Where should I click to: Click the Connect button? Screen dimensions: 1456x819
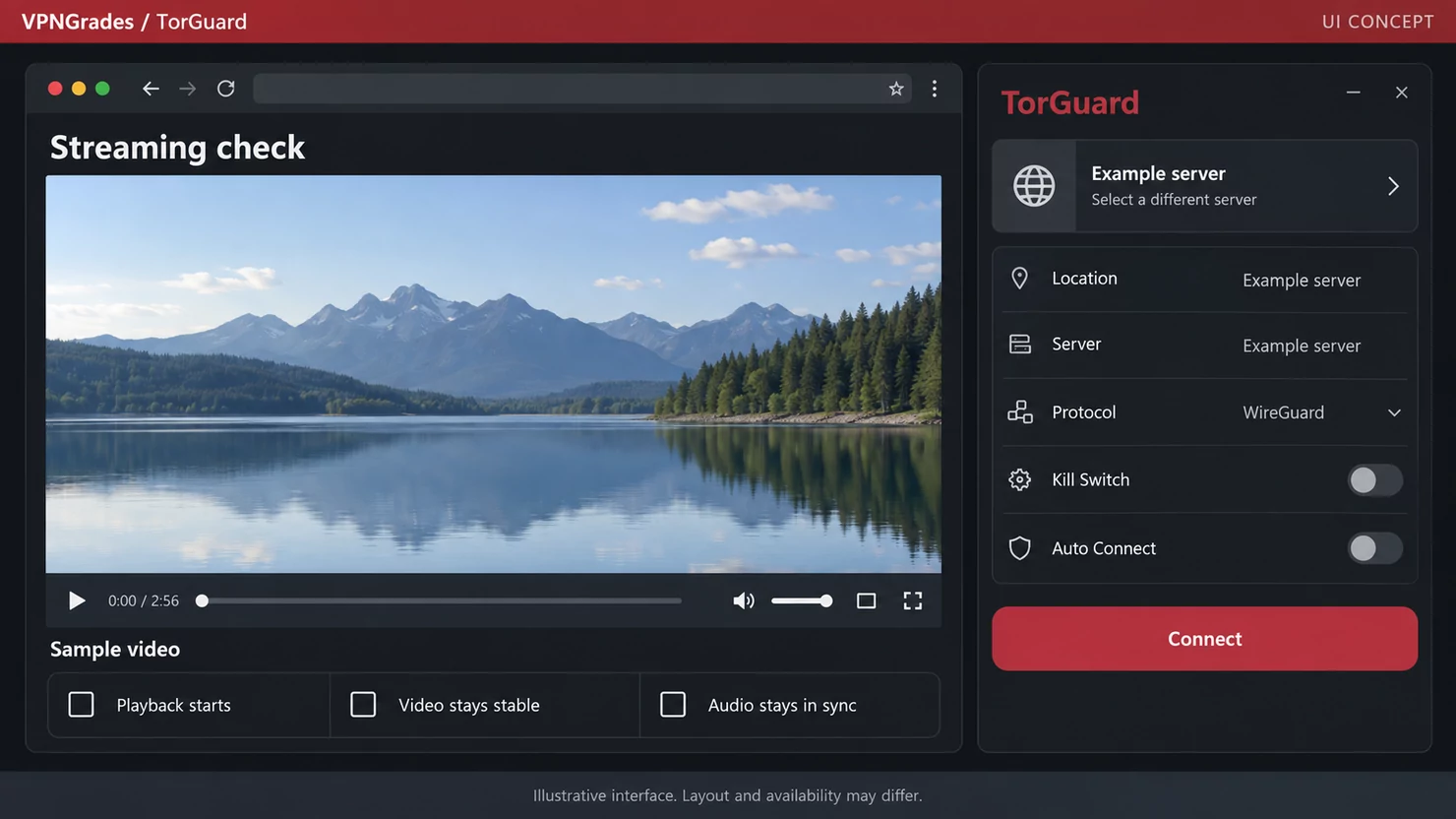[x=1204, y=639]
